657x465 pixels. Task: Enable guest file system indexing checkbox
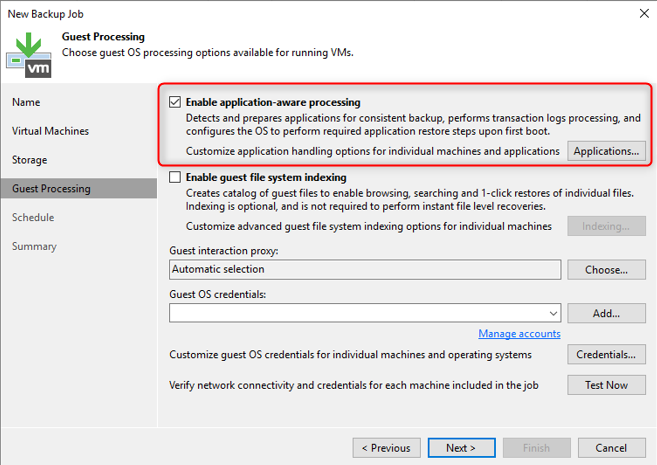(176, 178)
